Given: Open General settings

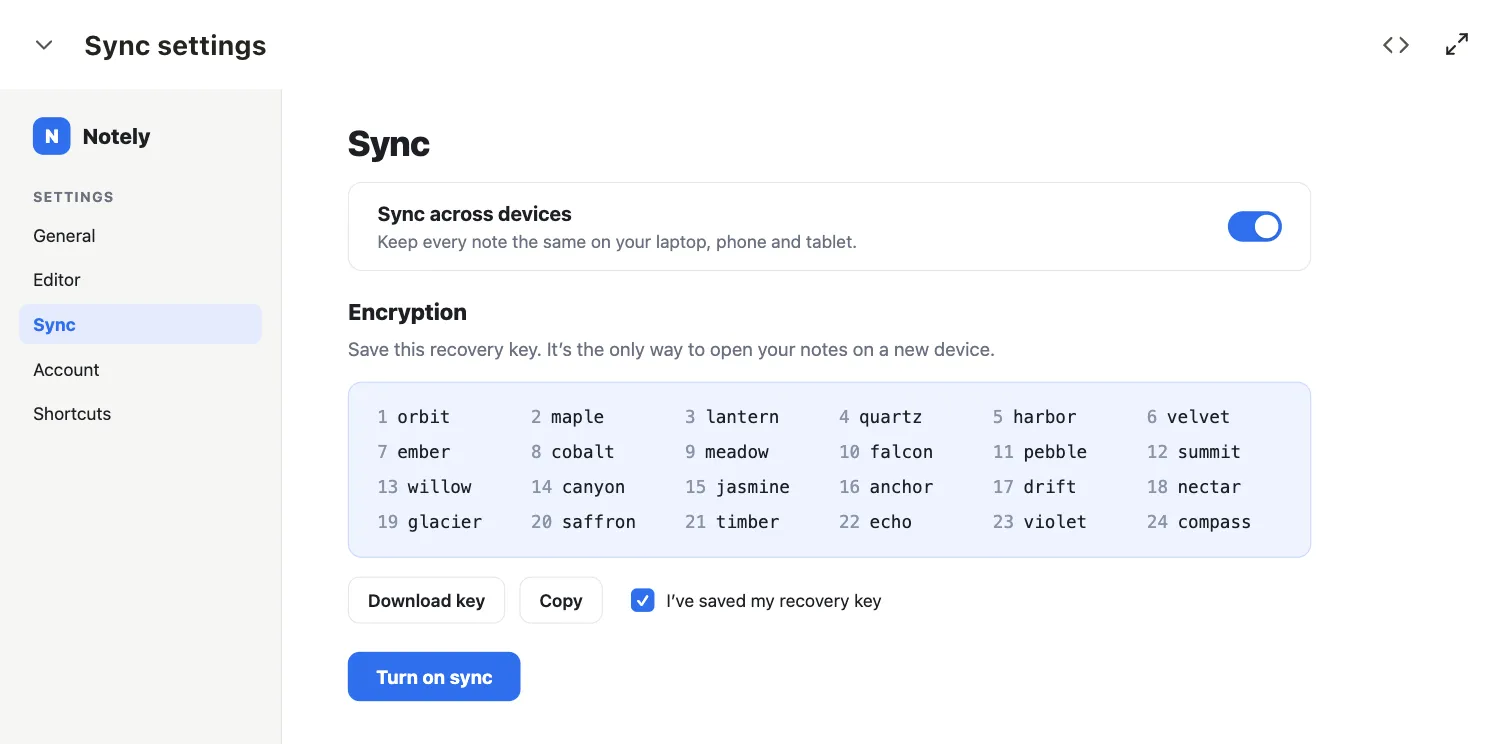Looking at the screenshot, I should 140,236.
